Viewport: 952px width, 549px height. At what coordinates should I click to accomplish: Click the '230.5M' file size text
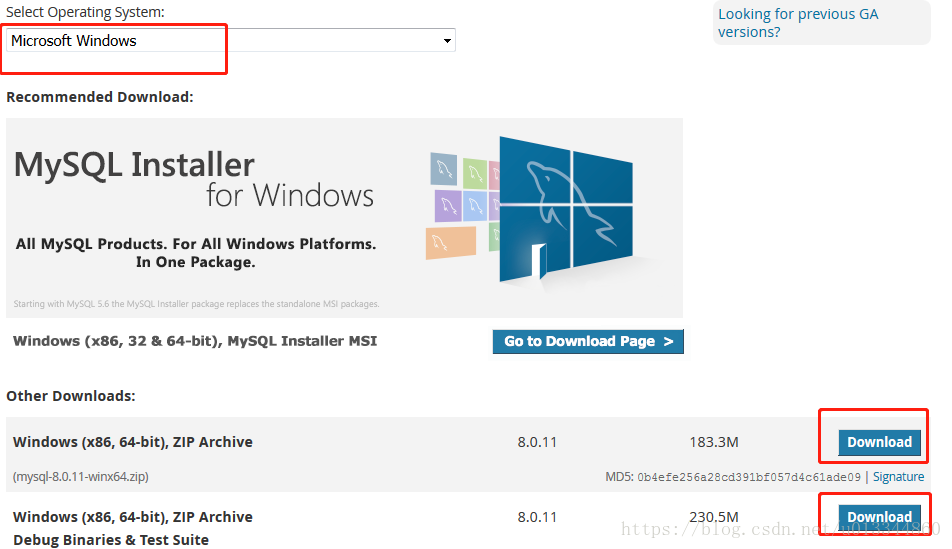tap(714, 517)
